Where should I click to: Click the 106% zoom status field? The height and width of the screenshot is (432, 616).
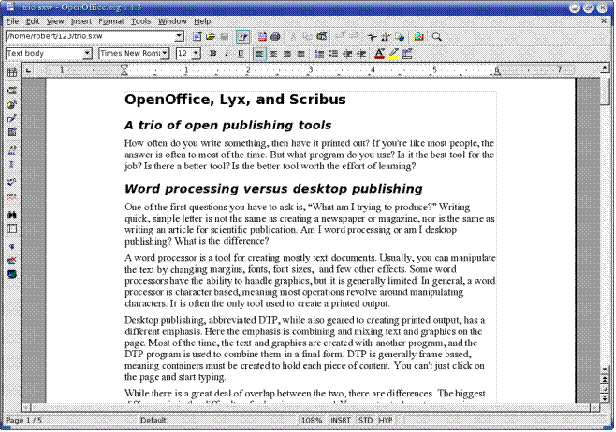(x=312, y=420)
